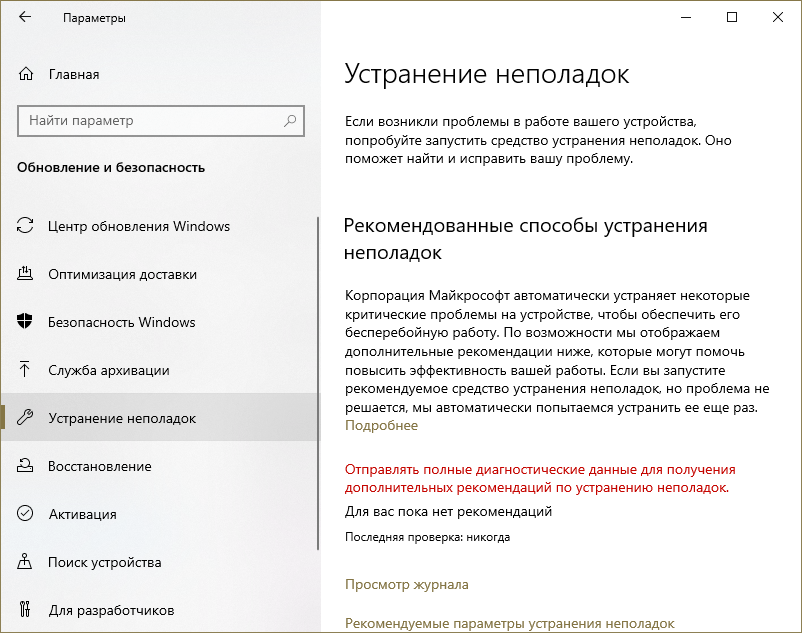Click the Delivery Optimization icon
Screen dimensions: 802x633
pyautogui.click(x=26, y=274)
